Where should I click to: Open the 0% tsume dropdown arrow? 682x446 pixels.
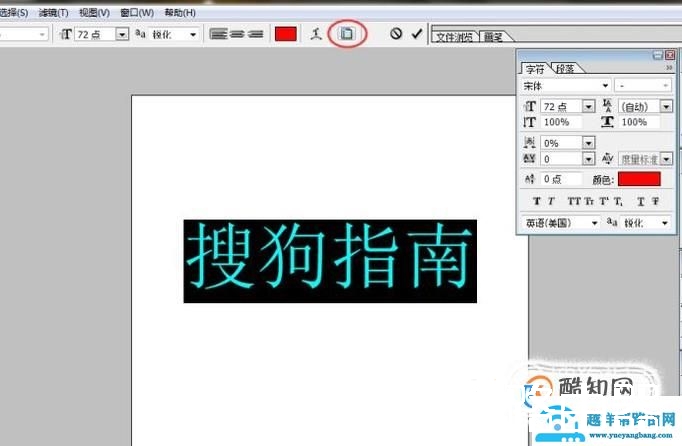[x=588, y=143]
